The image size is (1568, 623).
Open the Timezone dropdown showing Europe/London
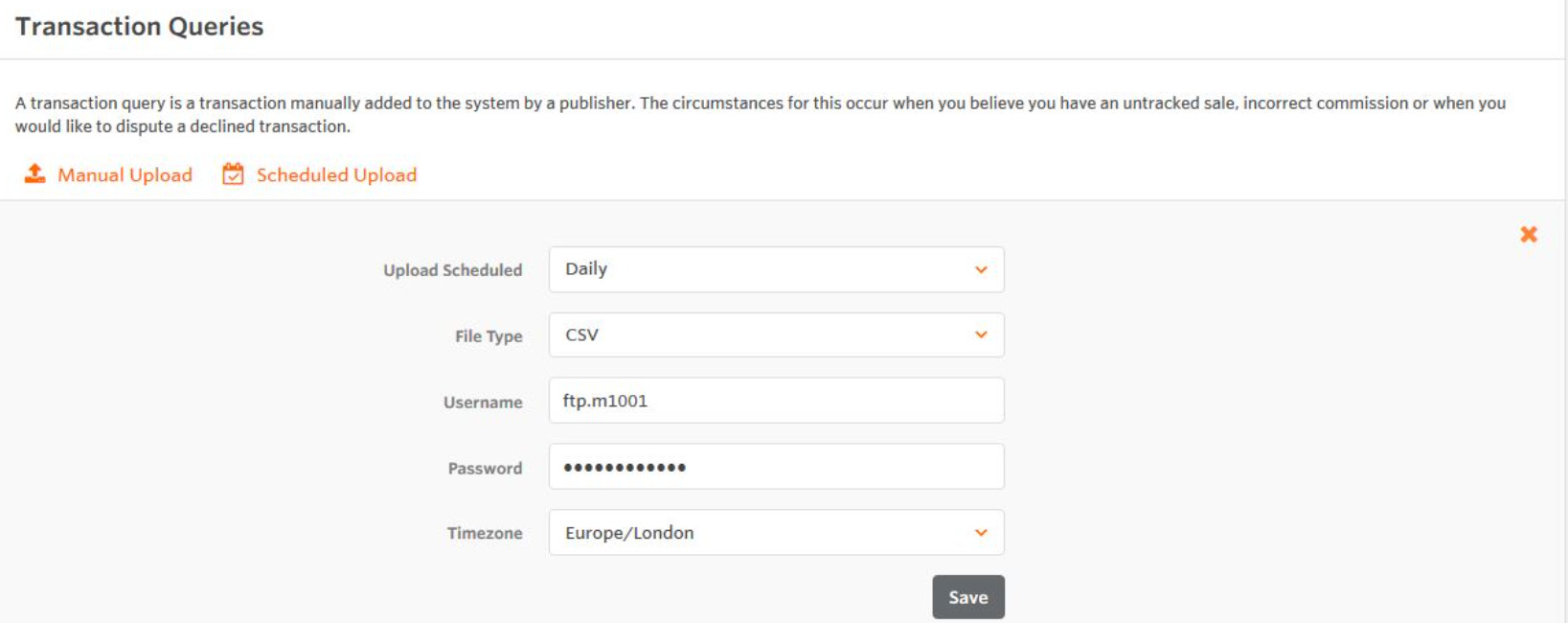tap(776, 533)
